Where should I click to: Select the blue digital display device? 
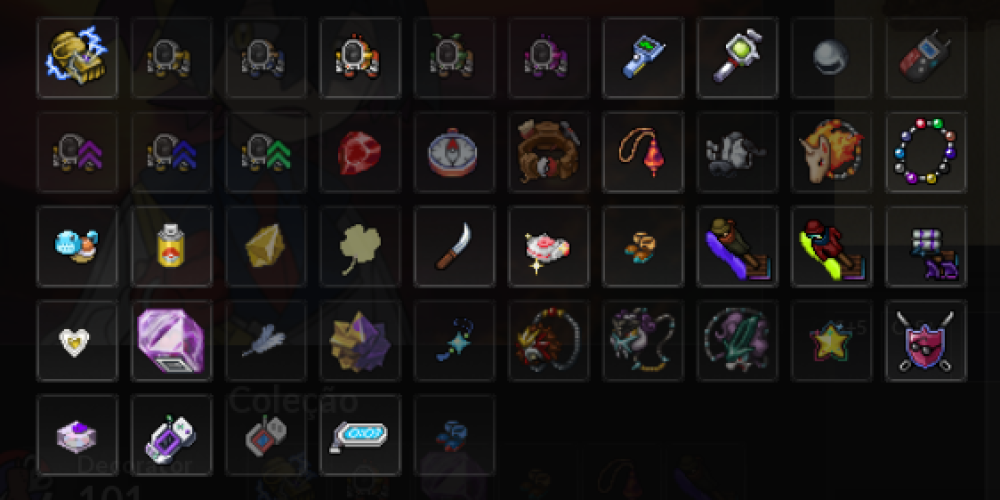coord(360,436)
